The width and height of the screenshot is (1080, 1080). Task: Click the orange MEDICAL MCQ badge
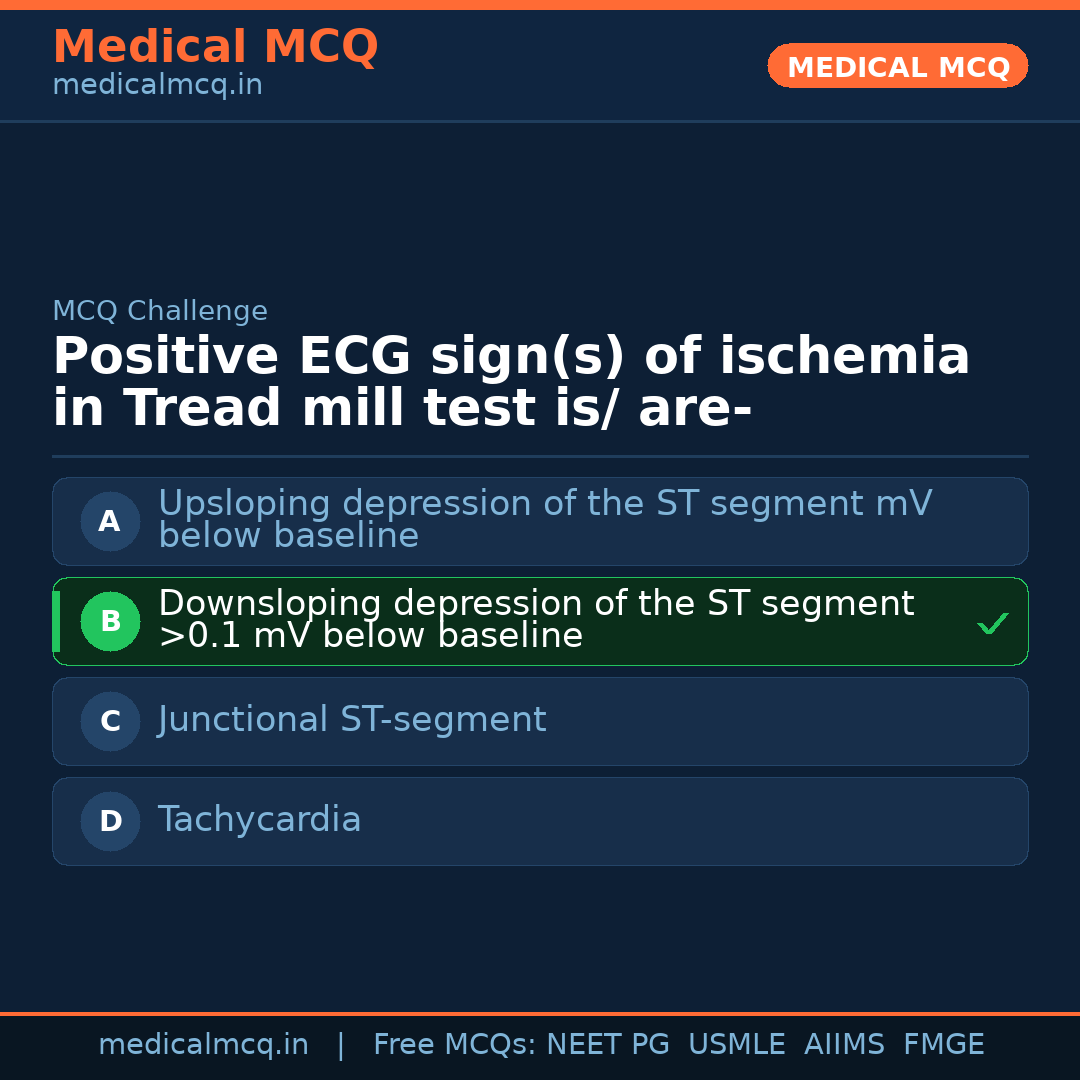pos(897,66)
